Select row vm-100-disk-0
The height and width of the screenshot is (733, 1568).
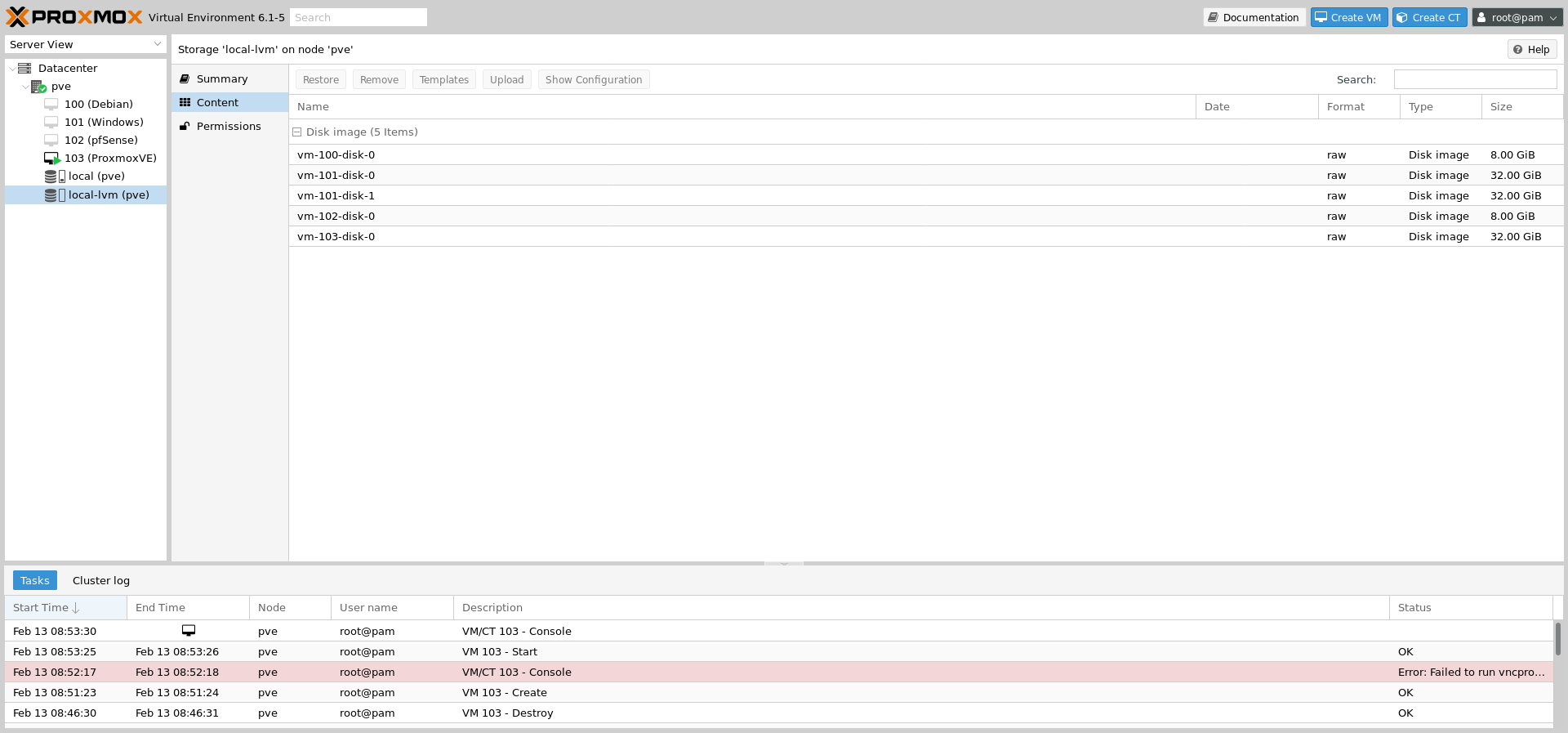click(926, 155)
